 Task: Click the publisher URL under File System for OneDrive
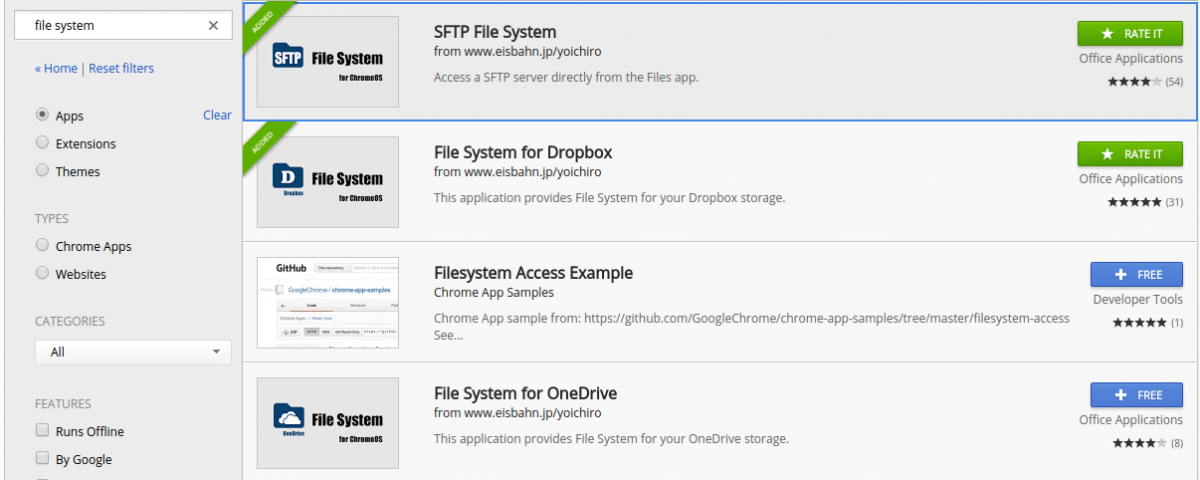click(518, 413)
